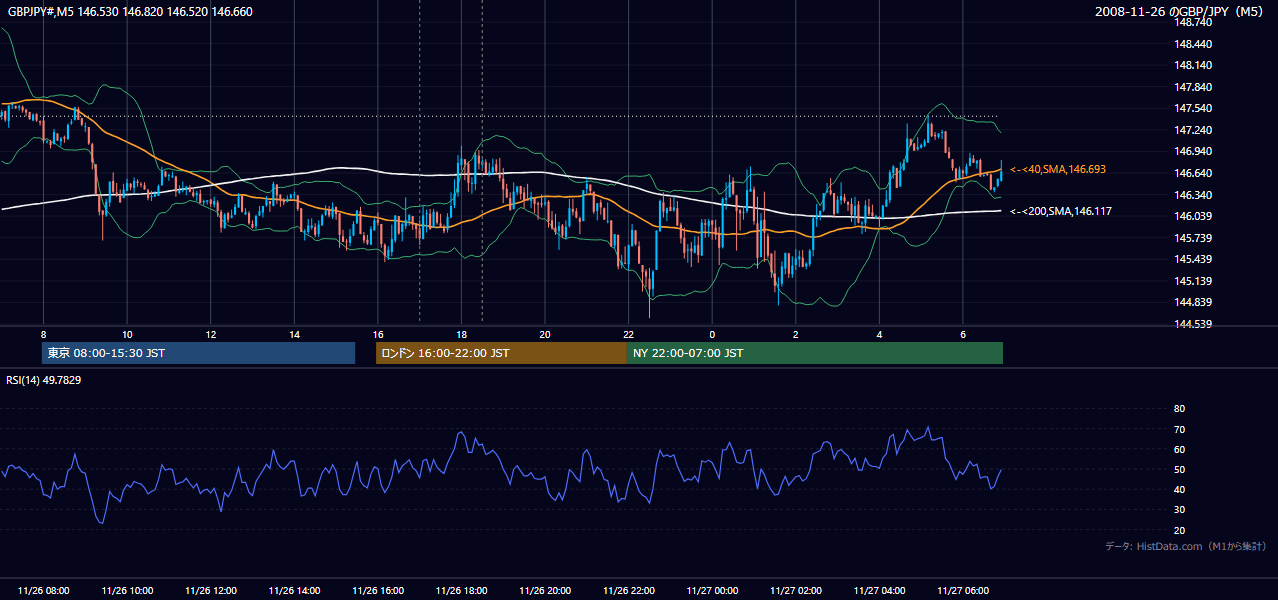Click the 147.240 price axis label
This screenshot has width=1278, height=600.
(1191, 130)
